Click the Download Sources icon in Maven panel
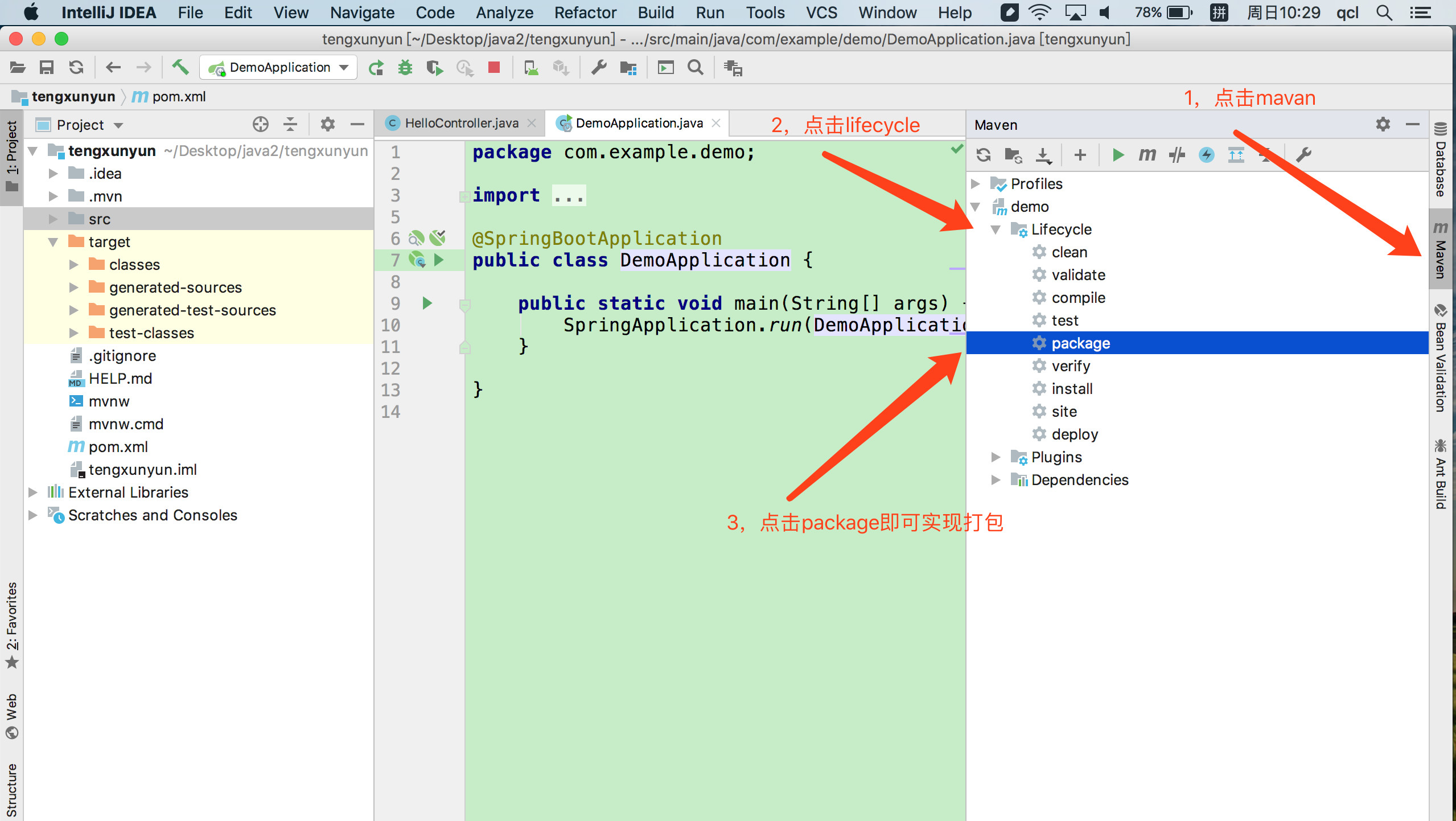 point(1043,155)
